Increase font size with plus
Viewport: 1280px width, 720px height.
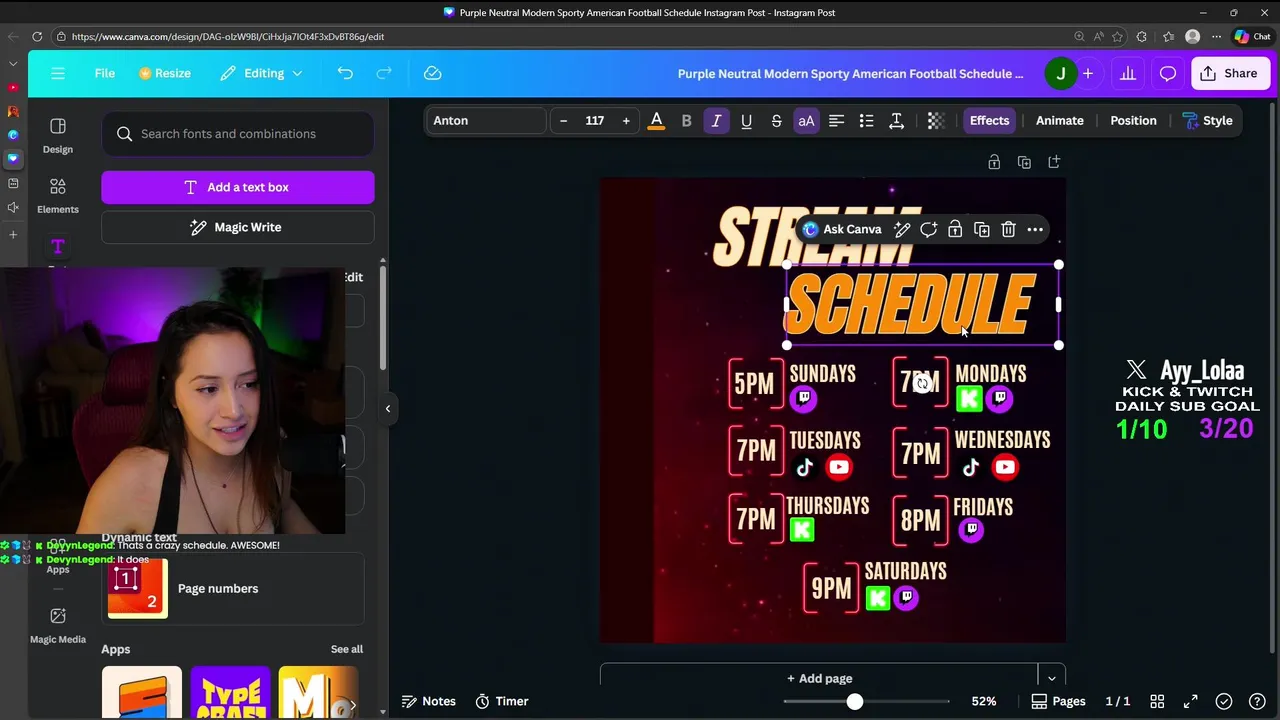[626, 120]
